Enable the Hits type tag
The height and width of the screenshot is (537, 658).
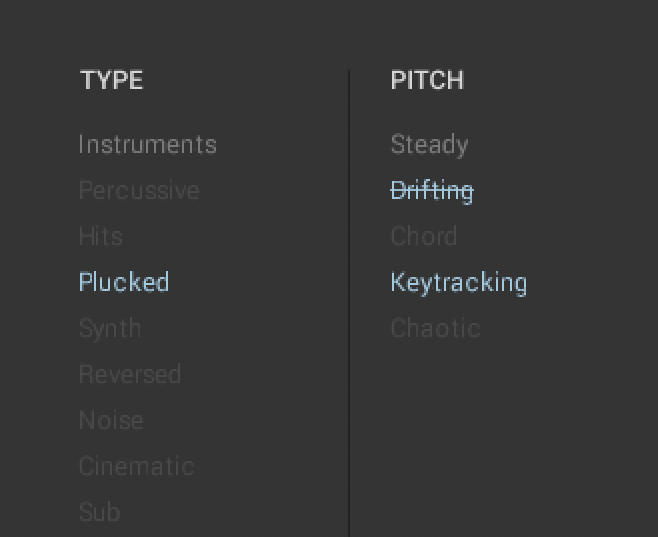[101, 237]
